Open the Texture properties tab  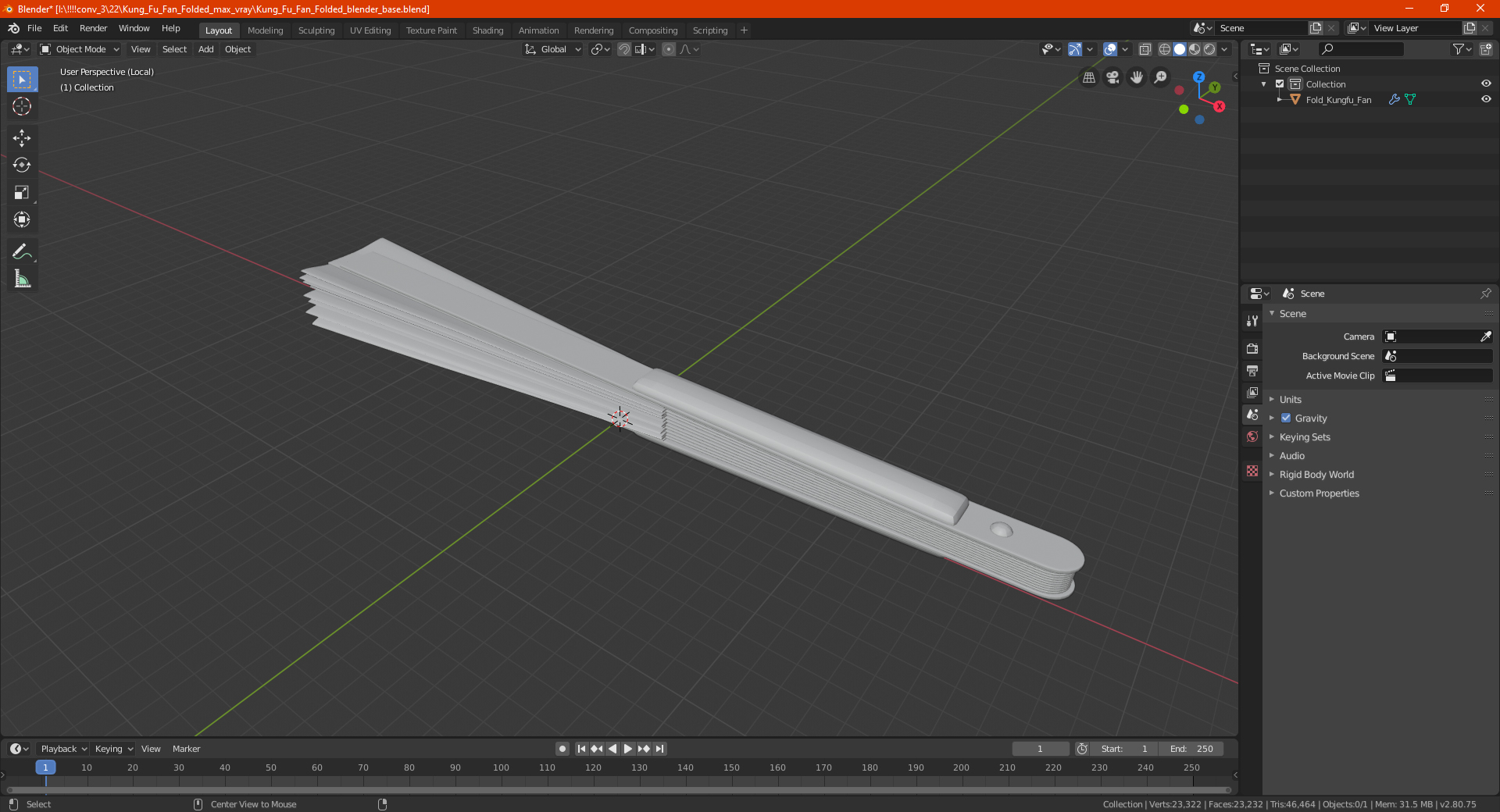[1252, 471]
